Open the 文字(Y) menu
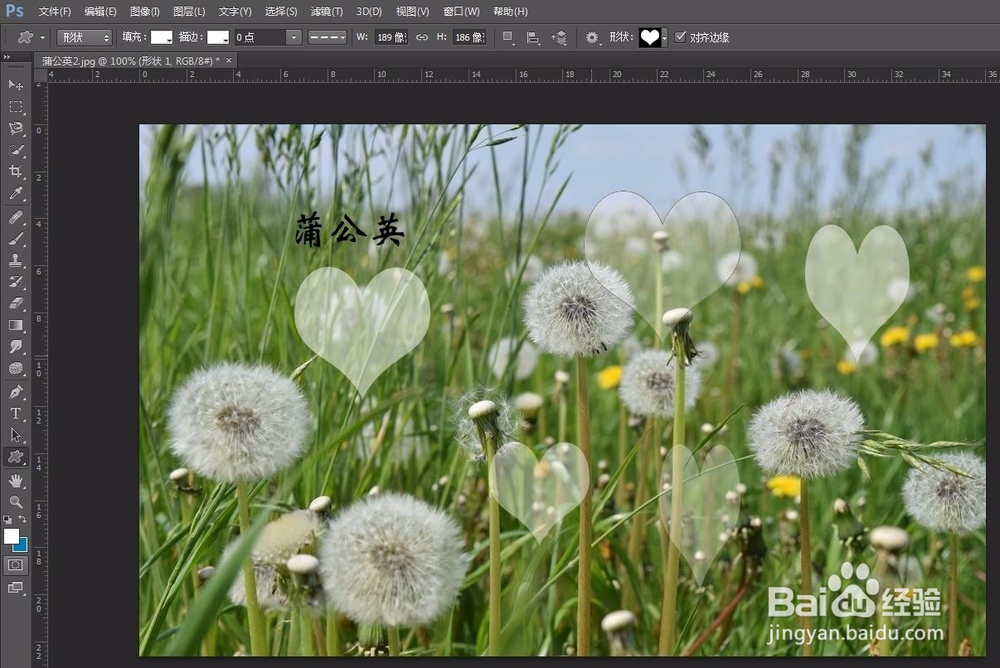Viewport: 1000px width, 668px height. coord(235,11)
